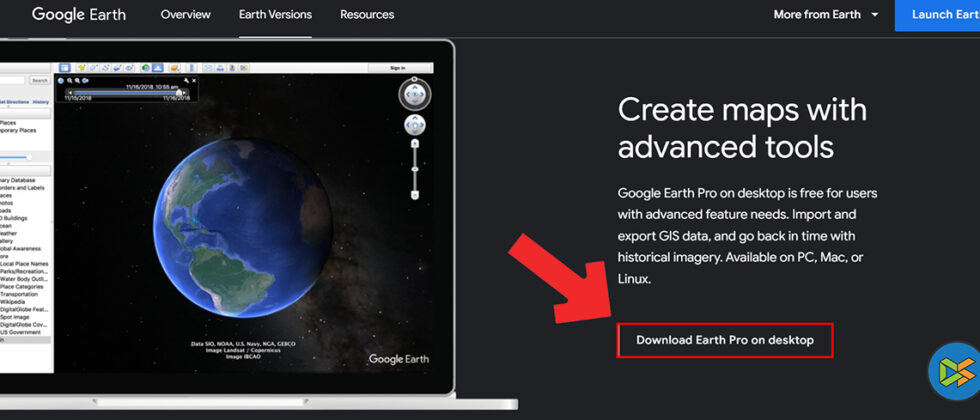Click the 11/16/2018 10:55 am timestamp
Viewport: 980px width, 420px height.
click(x=152, y=87)
